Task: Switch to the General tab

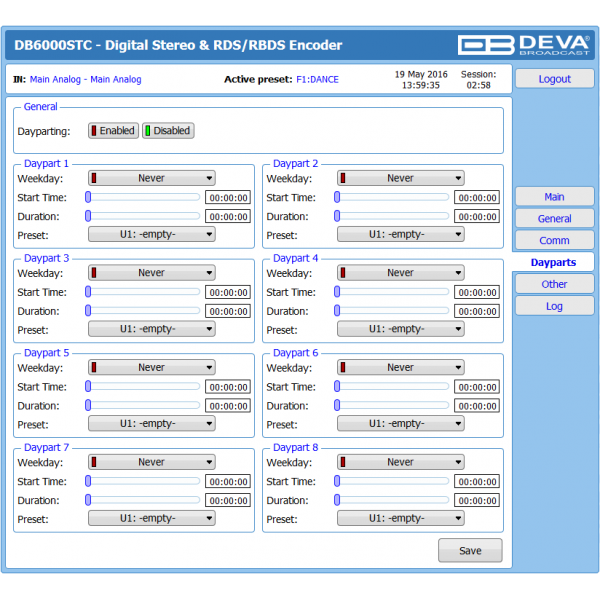Action: coord(554,218)
